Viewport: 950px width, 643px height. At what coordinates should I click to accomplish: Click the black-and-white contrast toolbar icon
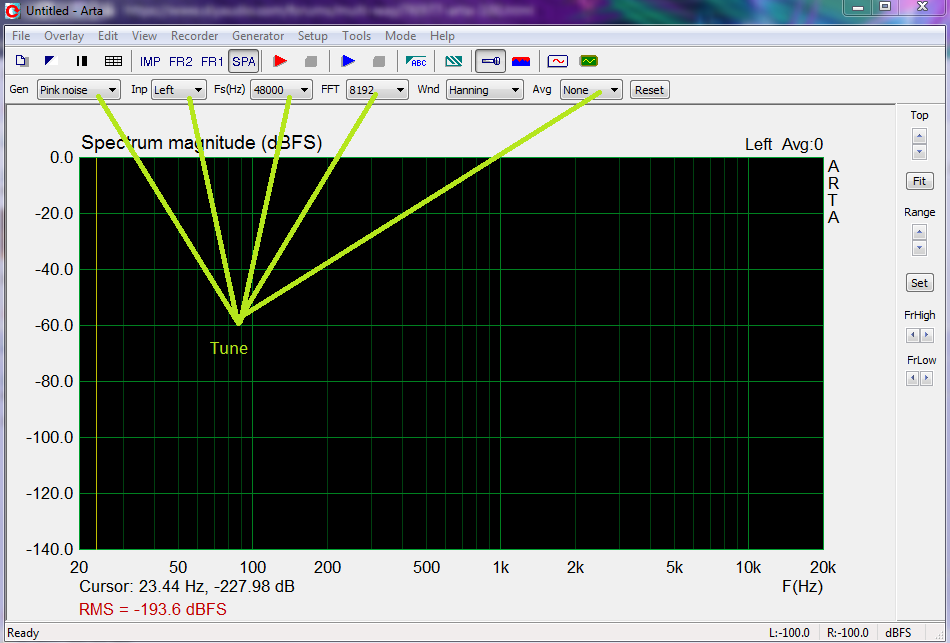[51, 61]
